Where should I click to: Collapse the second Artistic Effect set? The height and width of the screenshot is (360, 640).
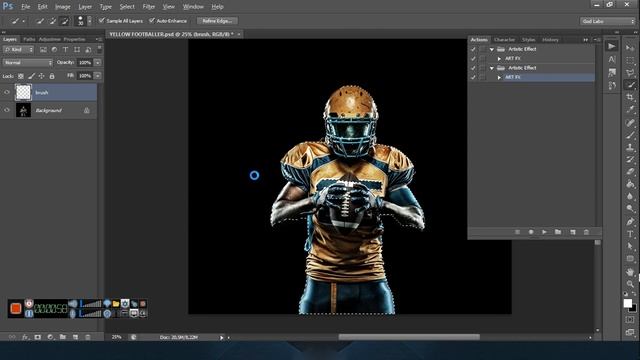coord(492,68)
